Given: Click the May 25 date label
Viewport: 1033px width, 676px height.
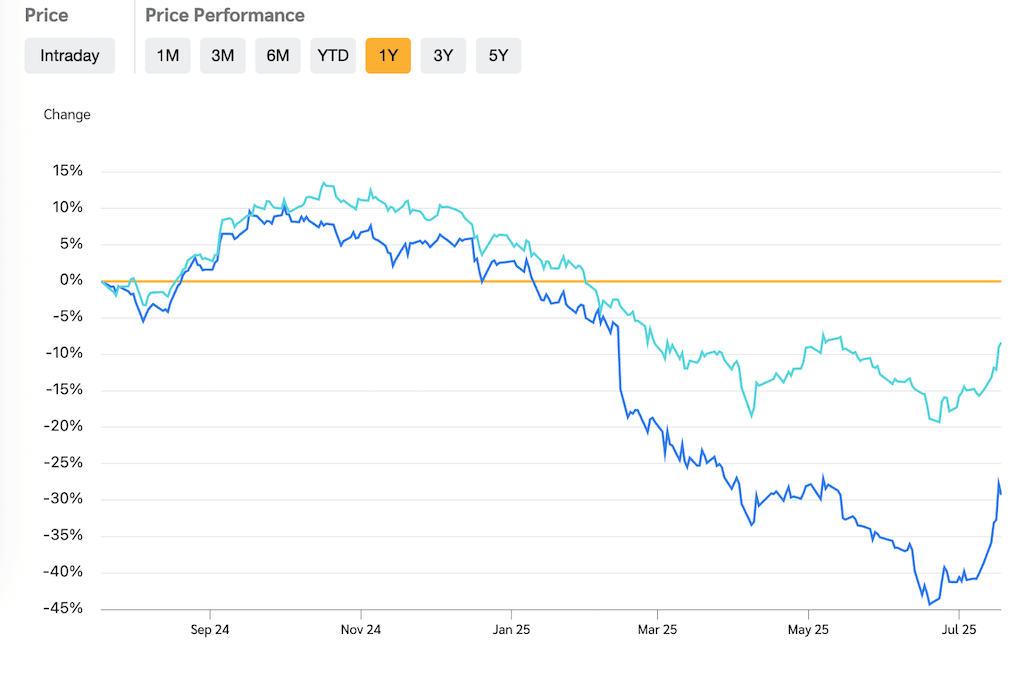Looking at the screenshot, I should pyautogui.click(x=808, y=630).
